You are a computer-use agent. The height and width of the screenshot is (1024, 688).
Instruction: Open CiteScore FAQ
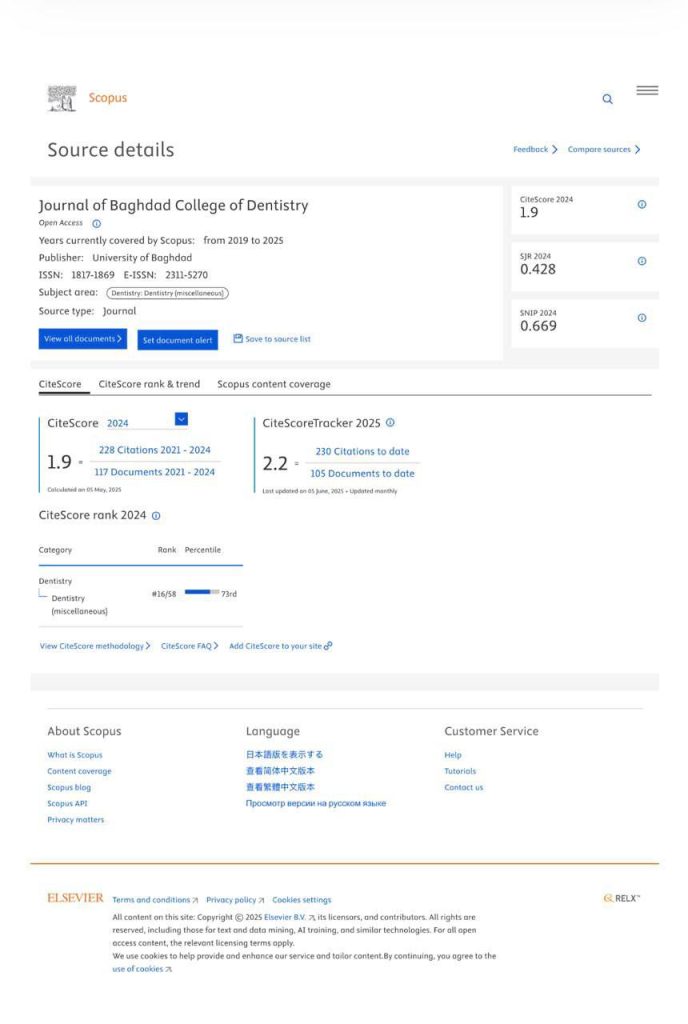189,646
